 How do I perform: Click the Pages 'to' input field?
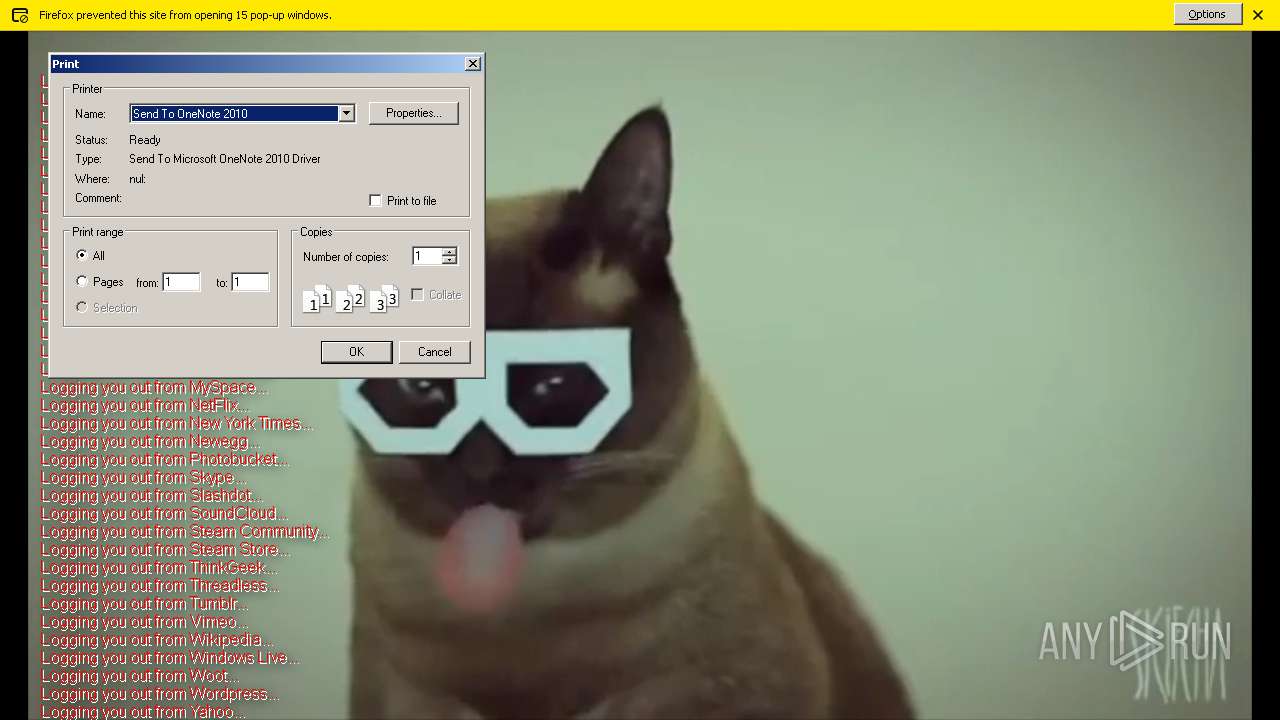pos(250,282)
